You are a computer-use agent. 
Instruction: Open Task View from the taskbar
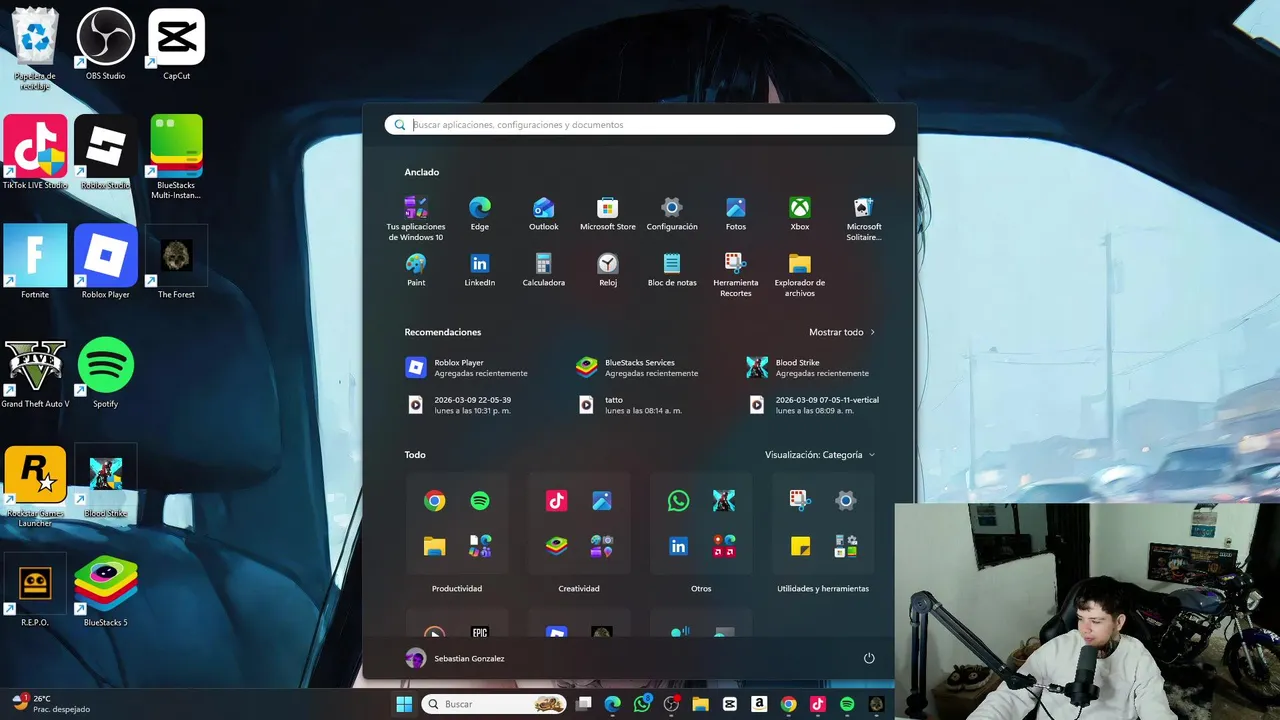(584, 704)
